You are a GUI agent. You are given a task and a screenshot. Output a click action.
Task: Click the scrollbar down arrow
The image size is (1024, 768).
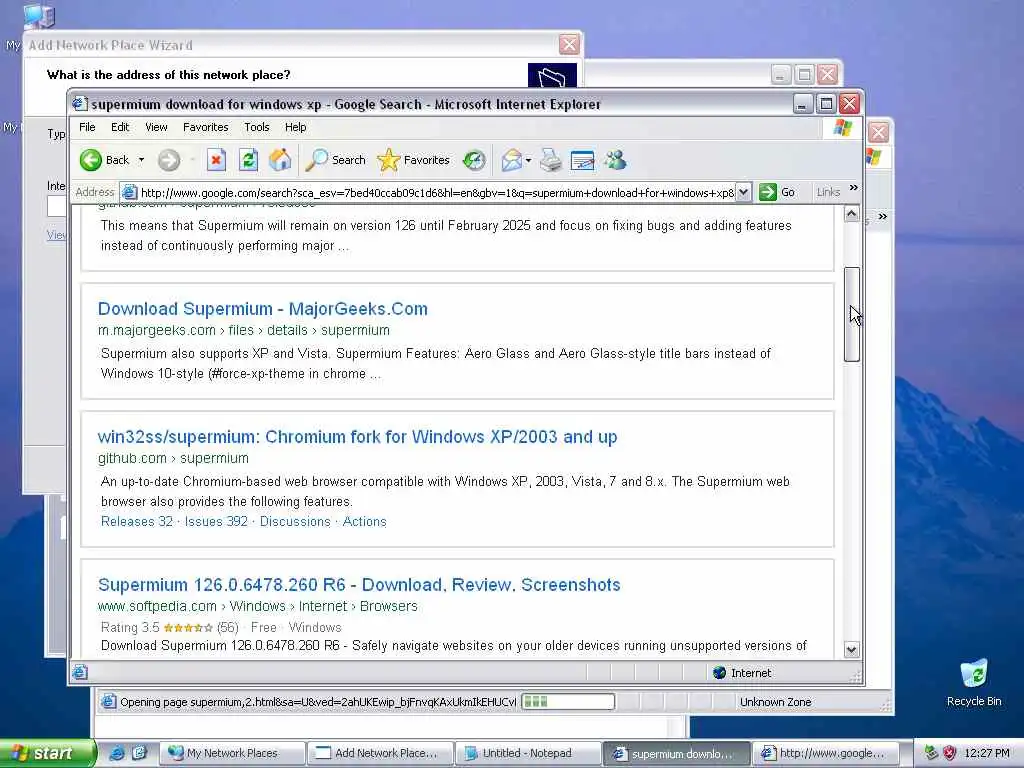[x=852, y=649]
